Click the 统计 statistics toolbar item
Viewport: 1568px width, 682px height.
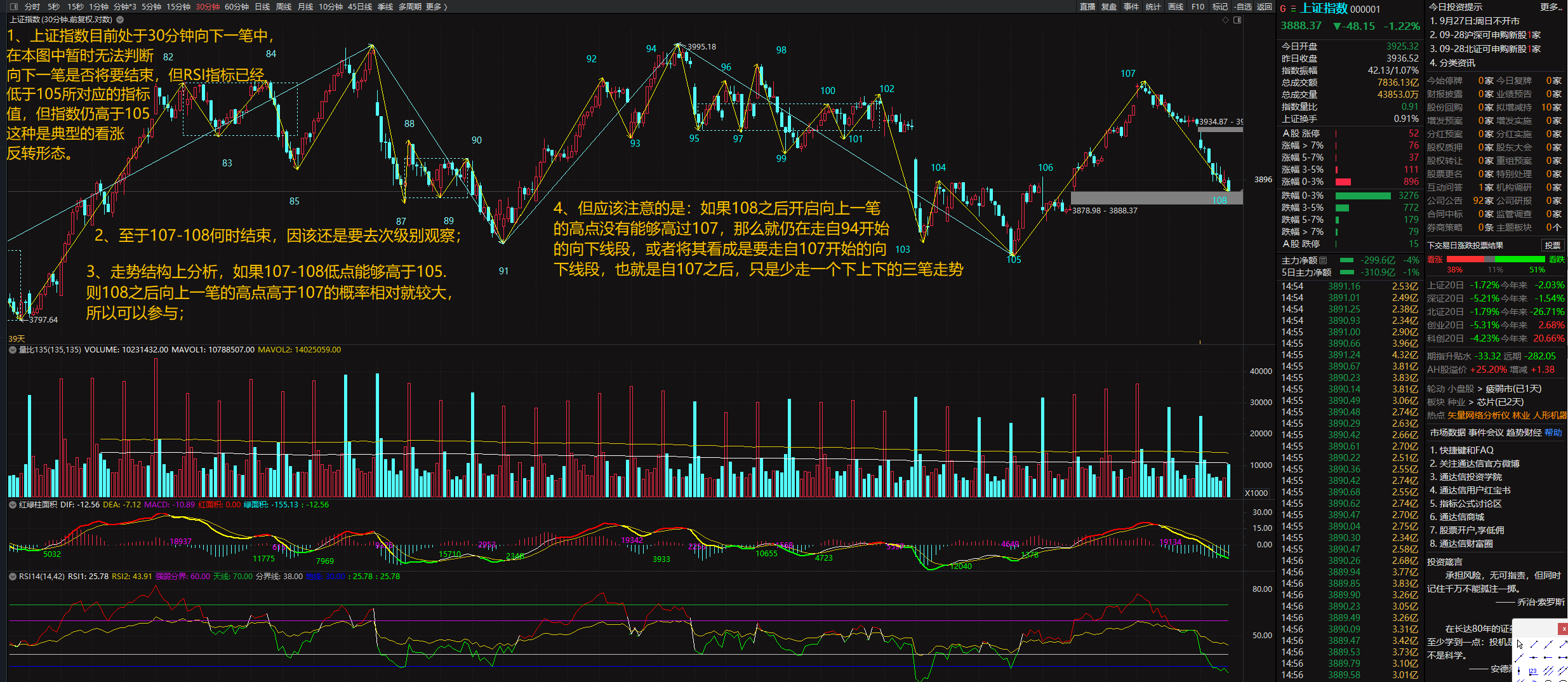pyautogui.click(x=1153, y=6)
